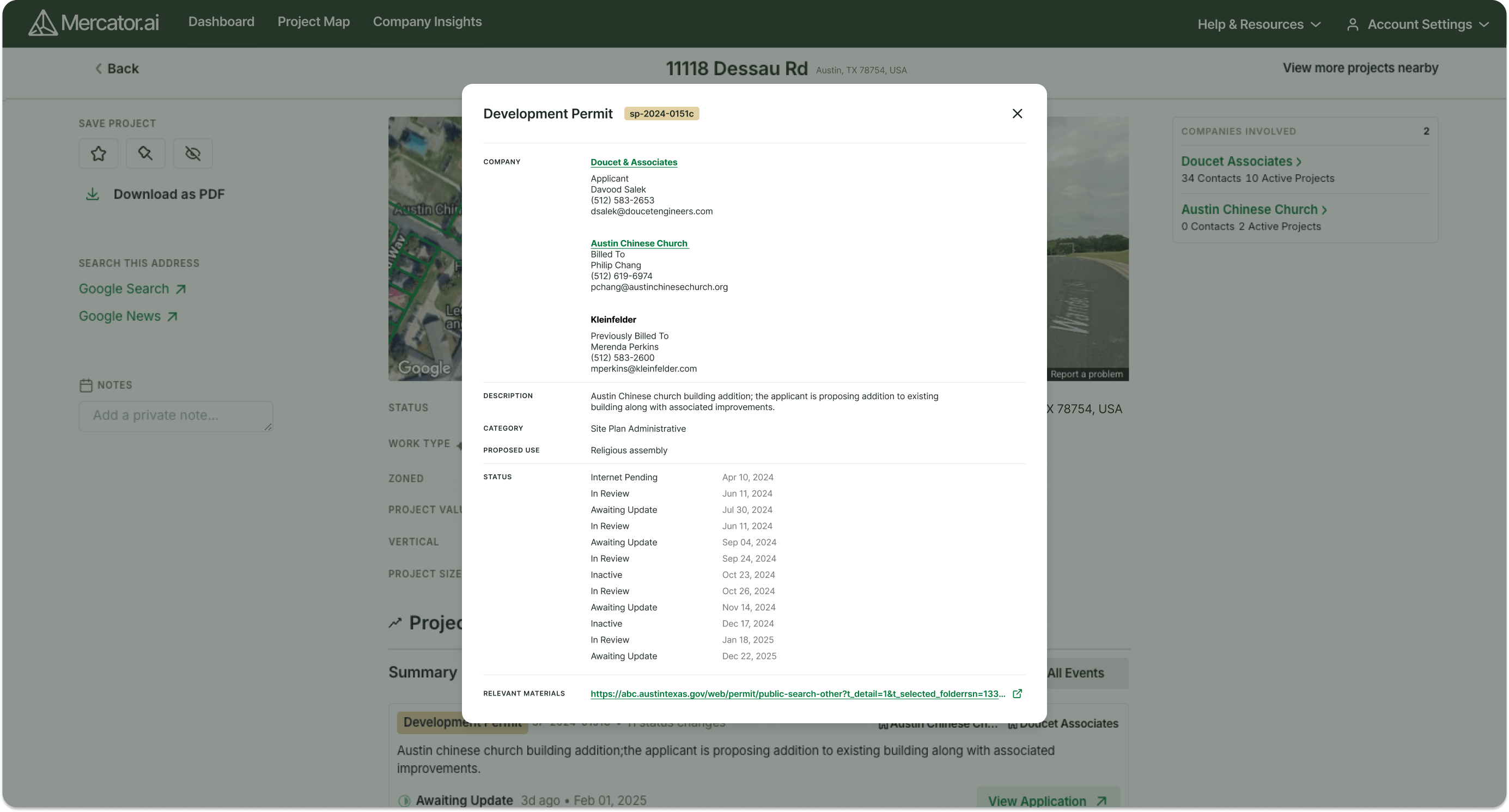1509x812 pixels.
Task: Click in the private note field
Action: coord(175,416)
